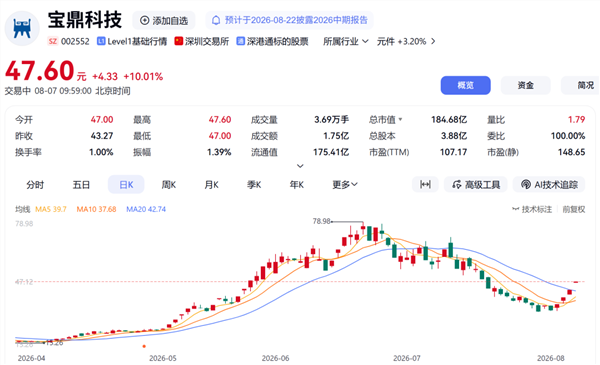Click the 均线 label
The image size is (600, 365).
(x=23, y=209)
